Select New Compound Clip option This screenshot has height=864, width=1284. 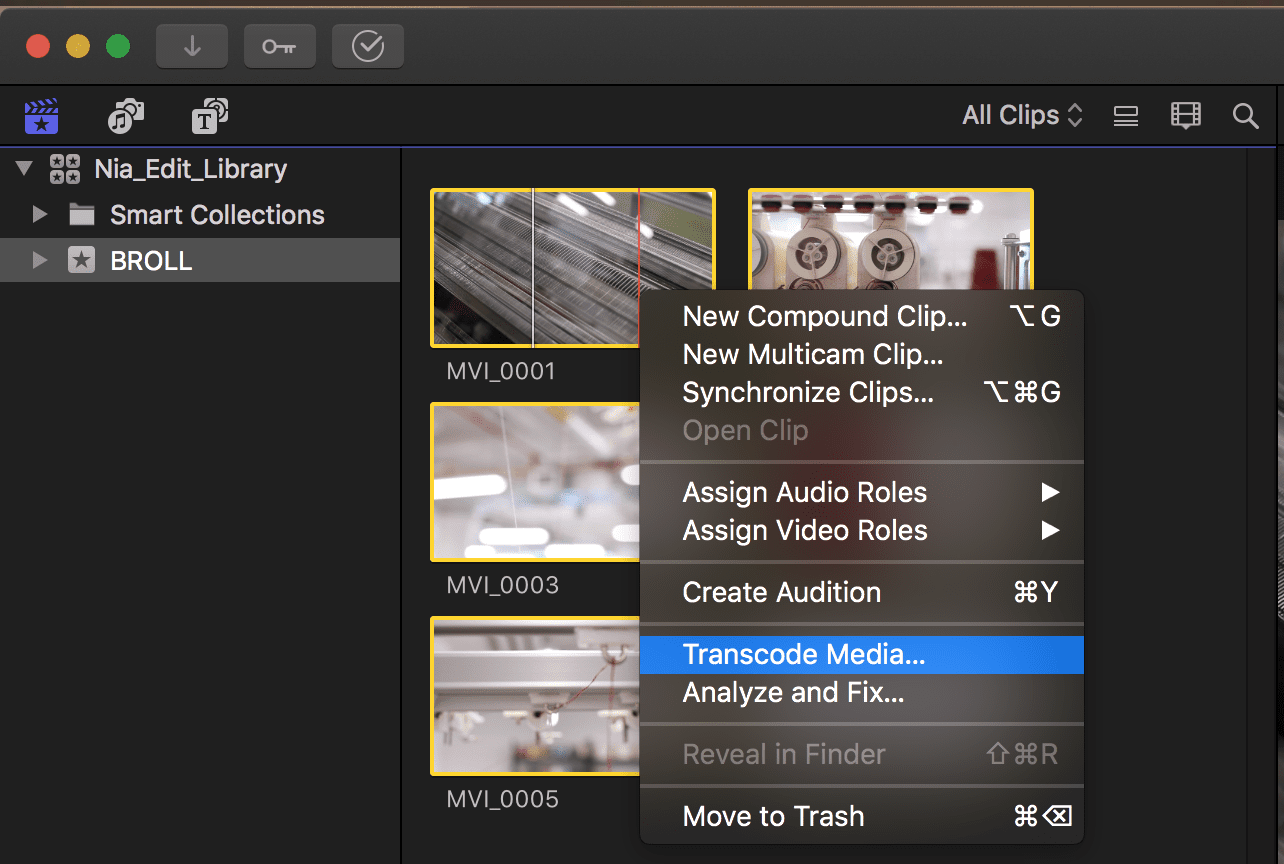tap(824, 316)
